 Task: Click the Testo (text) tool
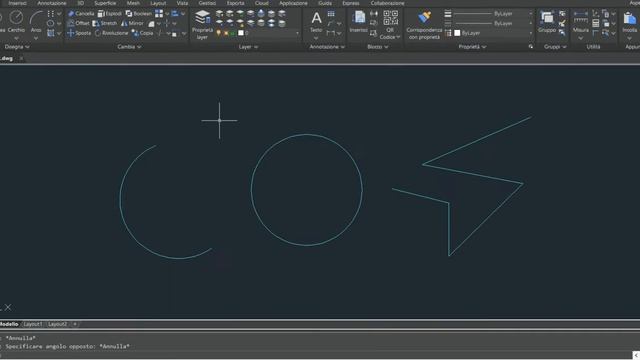316,22
